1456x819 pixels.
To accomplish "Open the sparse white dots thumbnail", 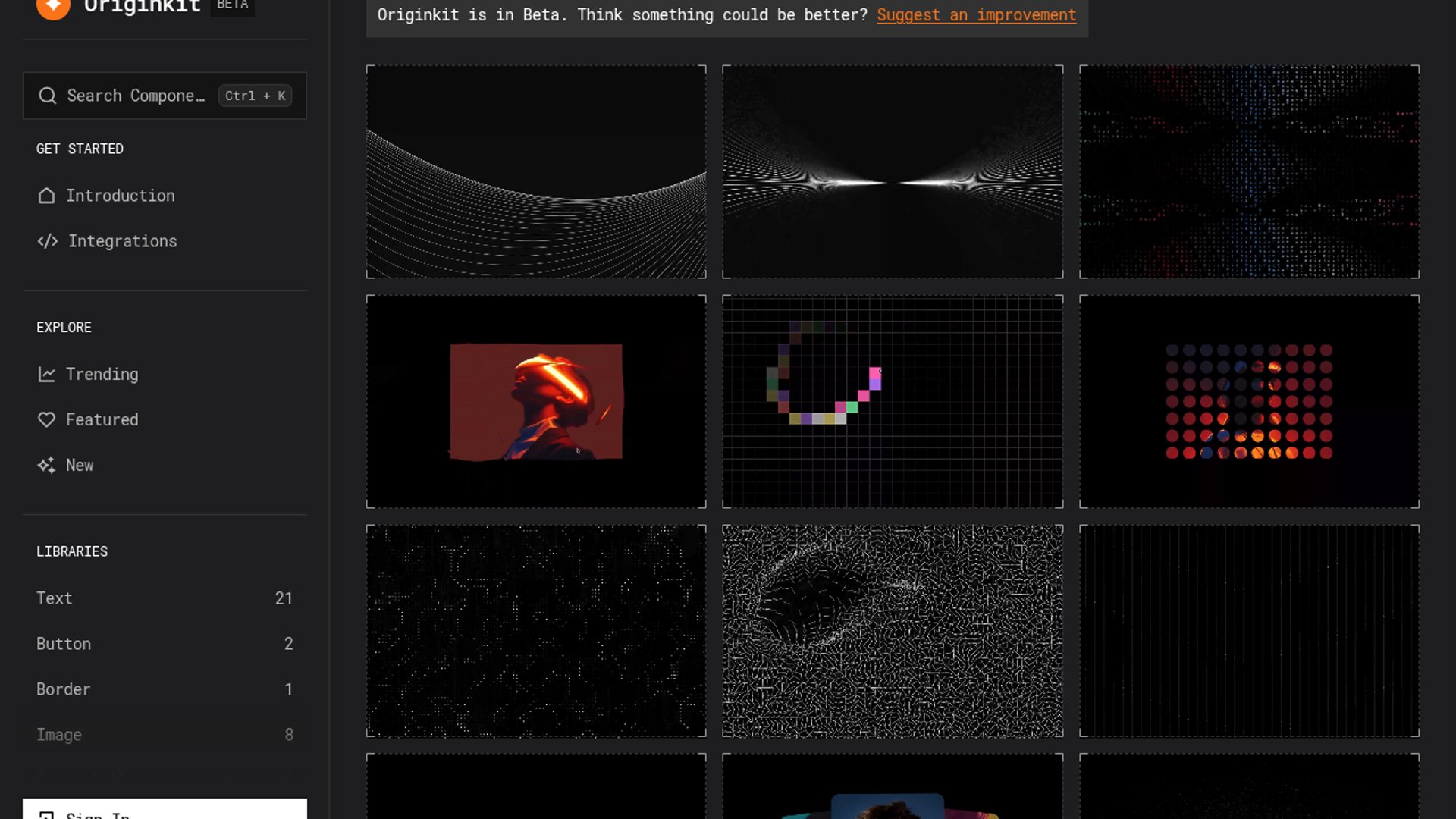I will click(x=536, y=631).
